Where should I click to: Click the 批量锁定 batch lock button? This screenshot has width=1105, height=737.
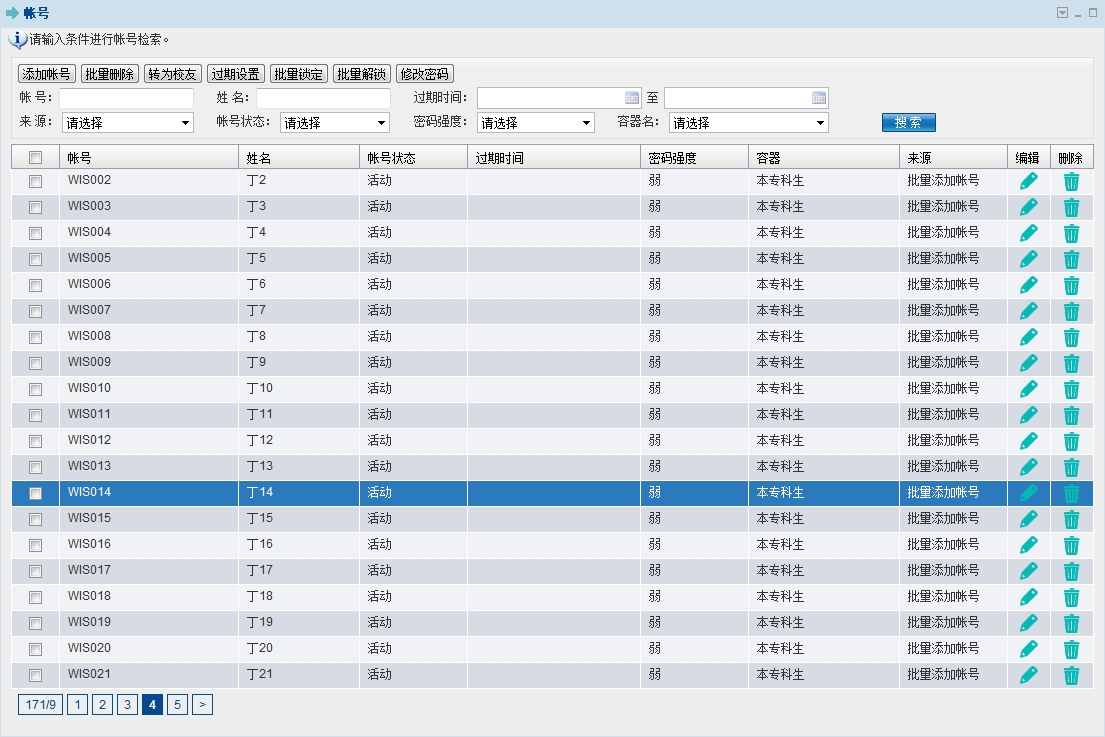coord(298,74)
